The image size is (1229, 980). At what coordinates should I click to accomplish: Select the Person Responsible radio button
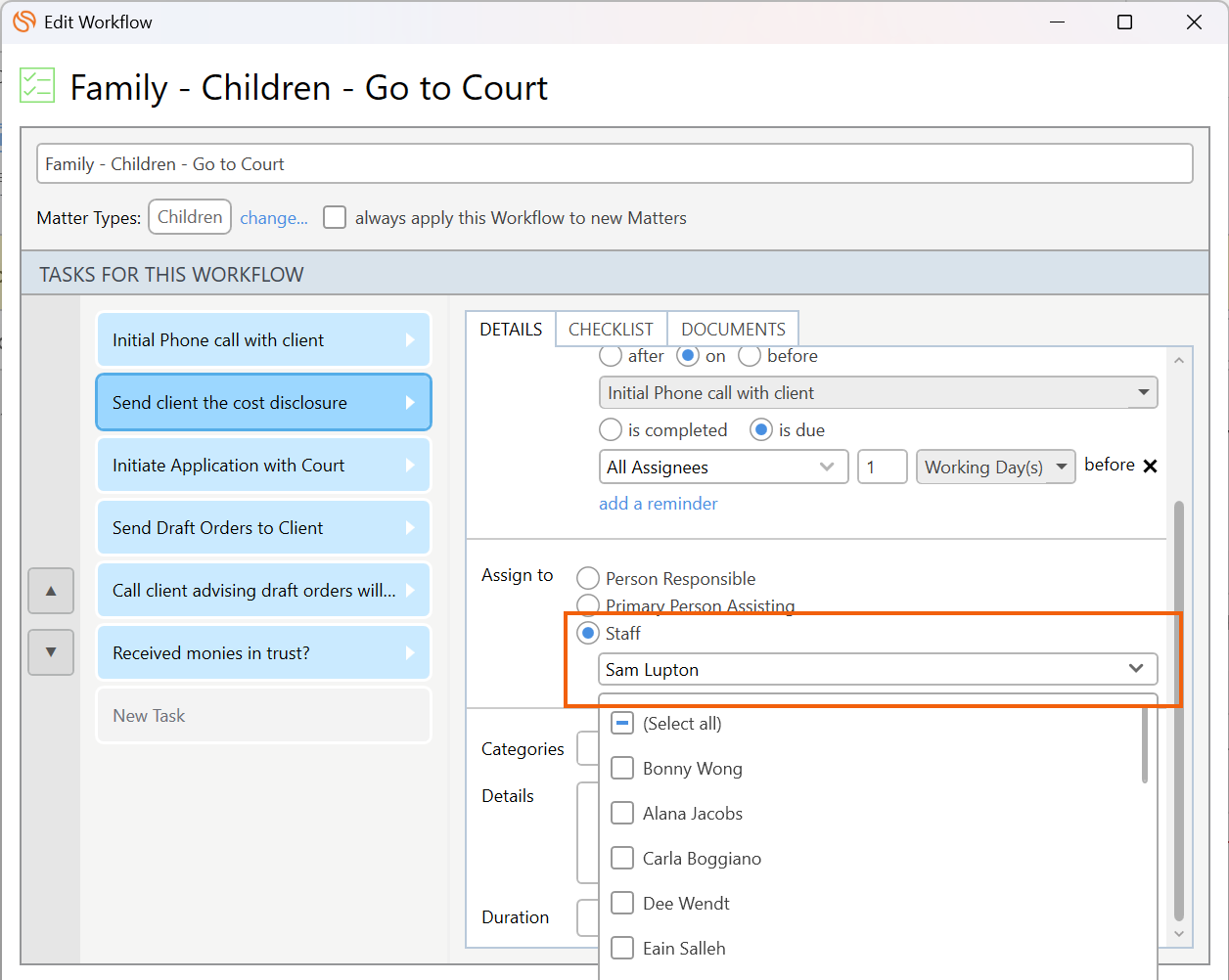pyautogui.click(x=588, y=579)
